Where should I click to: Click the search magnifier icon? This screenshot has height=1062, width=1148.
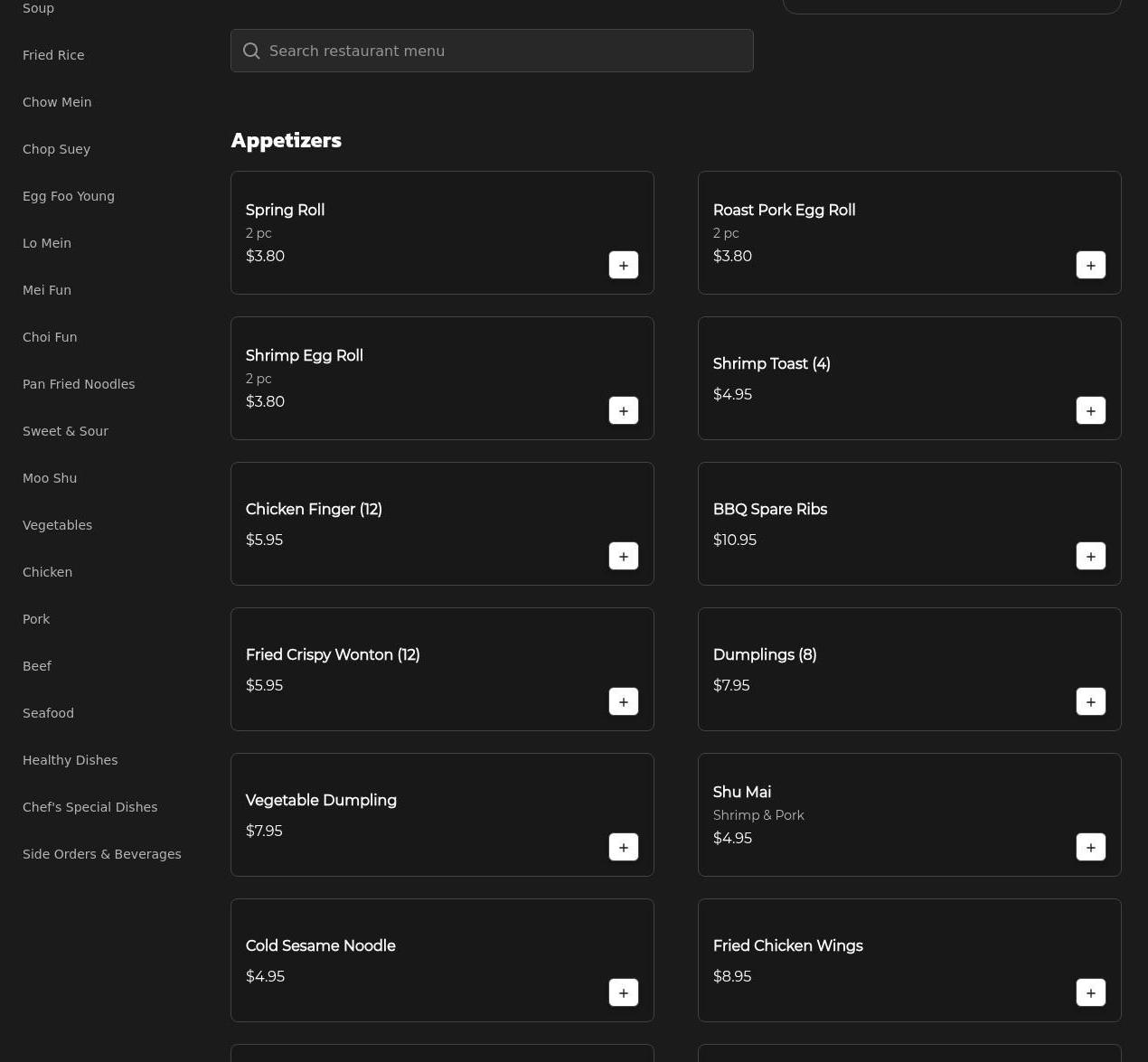point(251,52)
